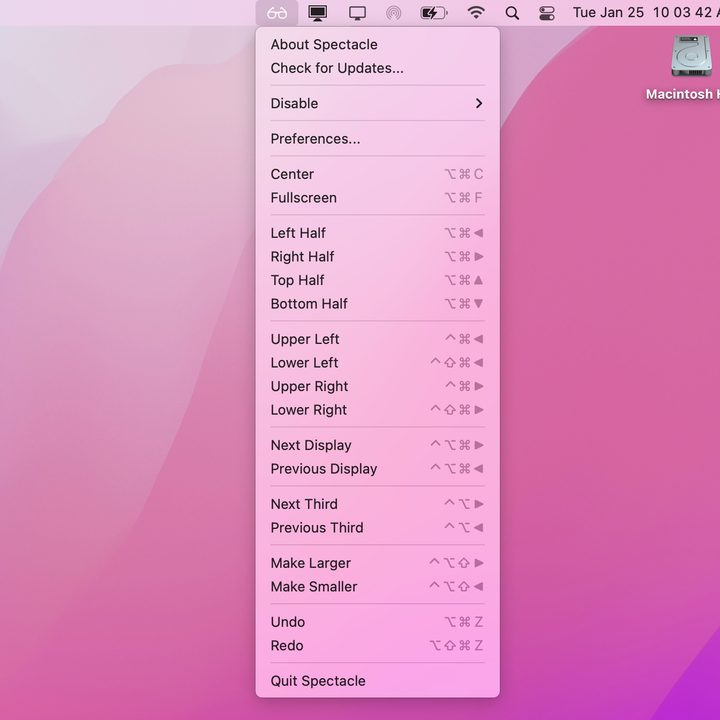Viewport: 720px width, 720px height.
Task: Select Next Third
Action: 377,504
